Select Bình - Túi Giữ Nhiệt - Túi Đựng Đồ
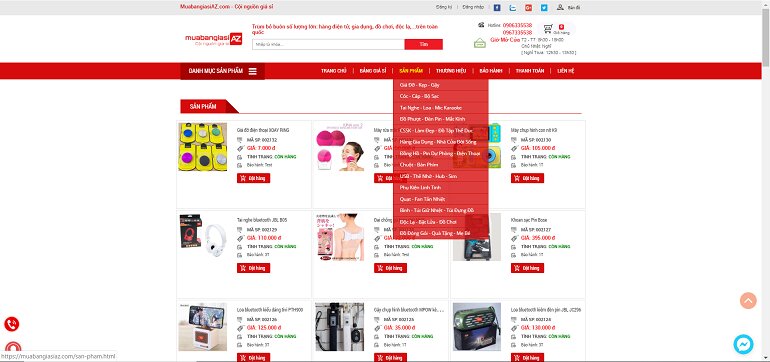Screen dimensions: 770x362 tap(440, 211)
